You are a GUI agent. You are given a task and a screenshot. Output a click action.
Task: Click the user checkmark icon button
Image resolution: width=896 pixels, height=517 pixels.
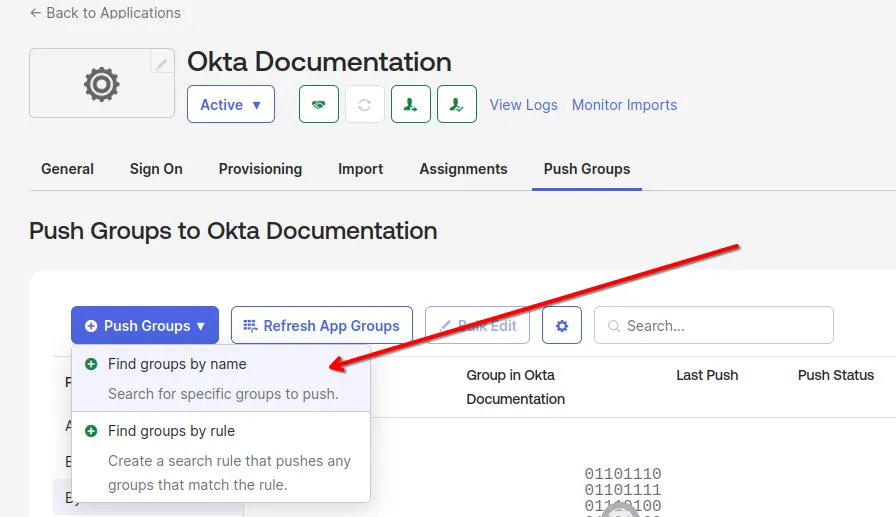[x=457, y=104]
